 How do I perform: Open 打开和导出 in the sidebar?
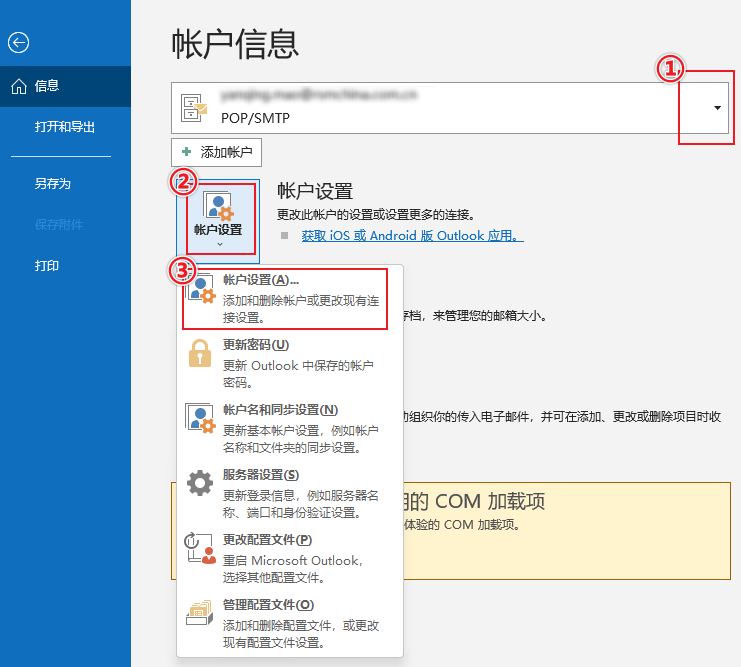click(x=65, y=128)
